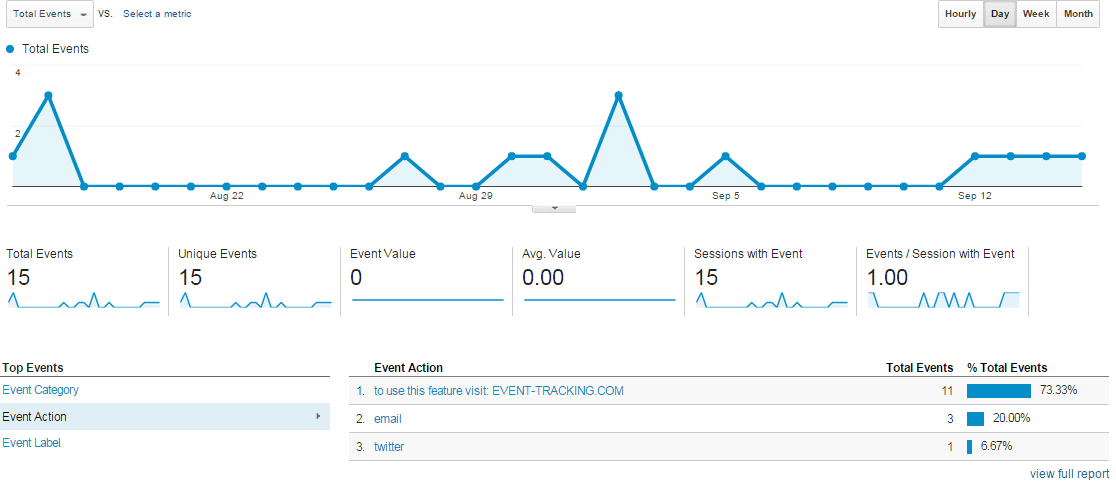Click the Total Events sparkline scorecard
Screen dimensions: 1116x486
pyautogui.click(x=84, y=299)
